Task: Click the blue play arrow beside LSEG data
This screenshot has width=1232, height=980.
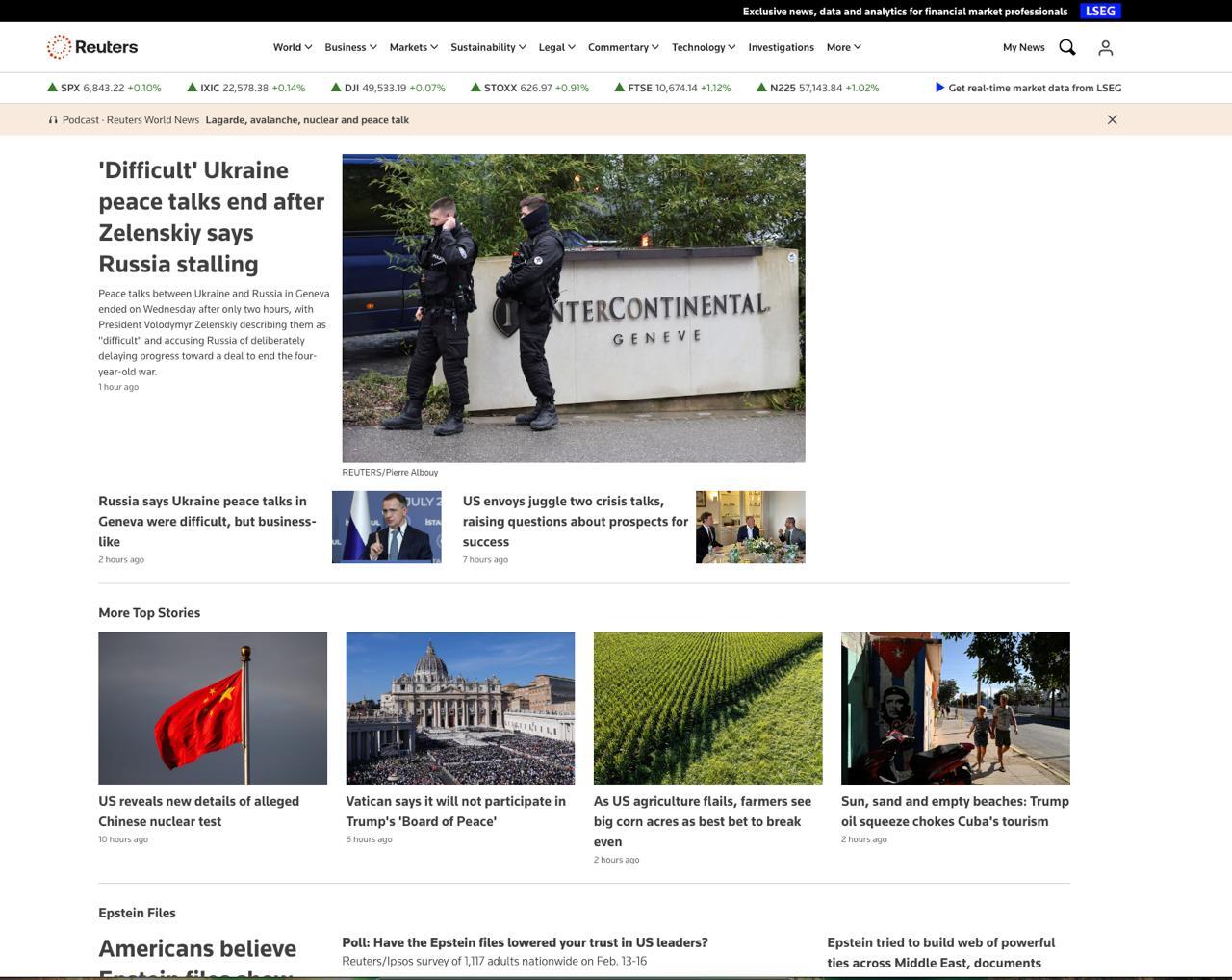Action: coord(939,88)
